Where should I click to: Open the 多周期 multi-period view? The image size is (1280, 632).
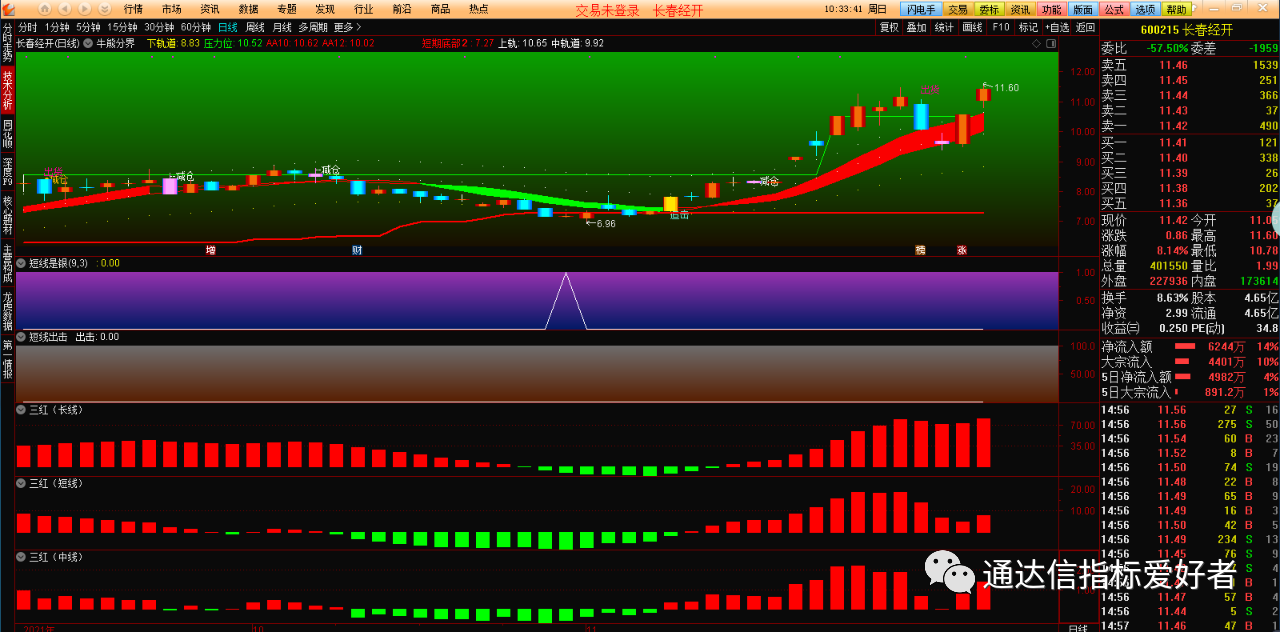coord(312,27)
